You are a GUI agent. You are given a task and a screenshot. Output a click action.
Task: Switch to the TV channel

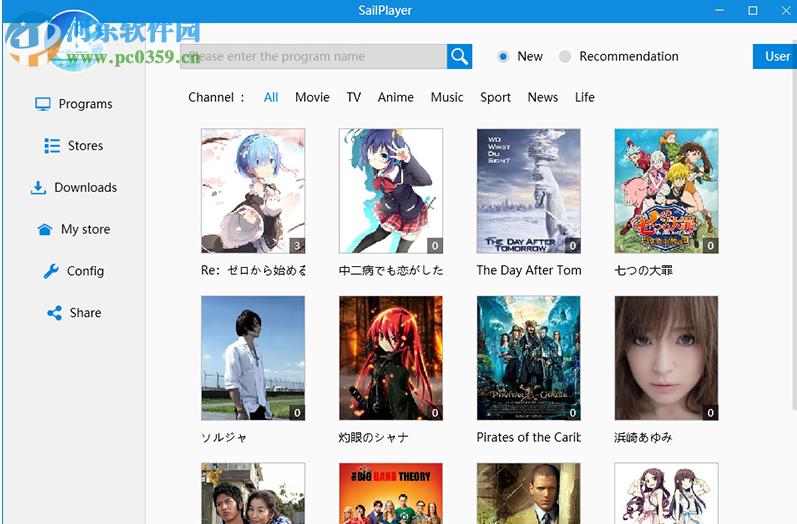click(354, 97)
